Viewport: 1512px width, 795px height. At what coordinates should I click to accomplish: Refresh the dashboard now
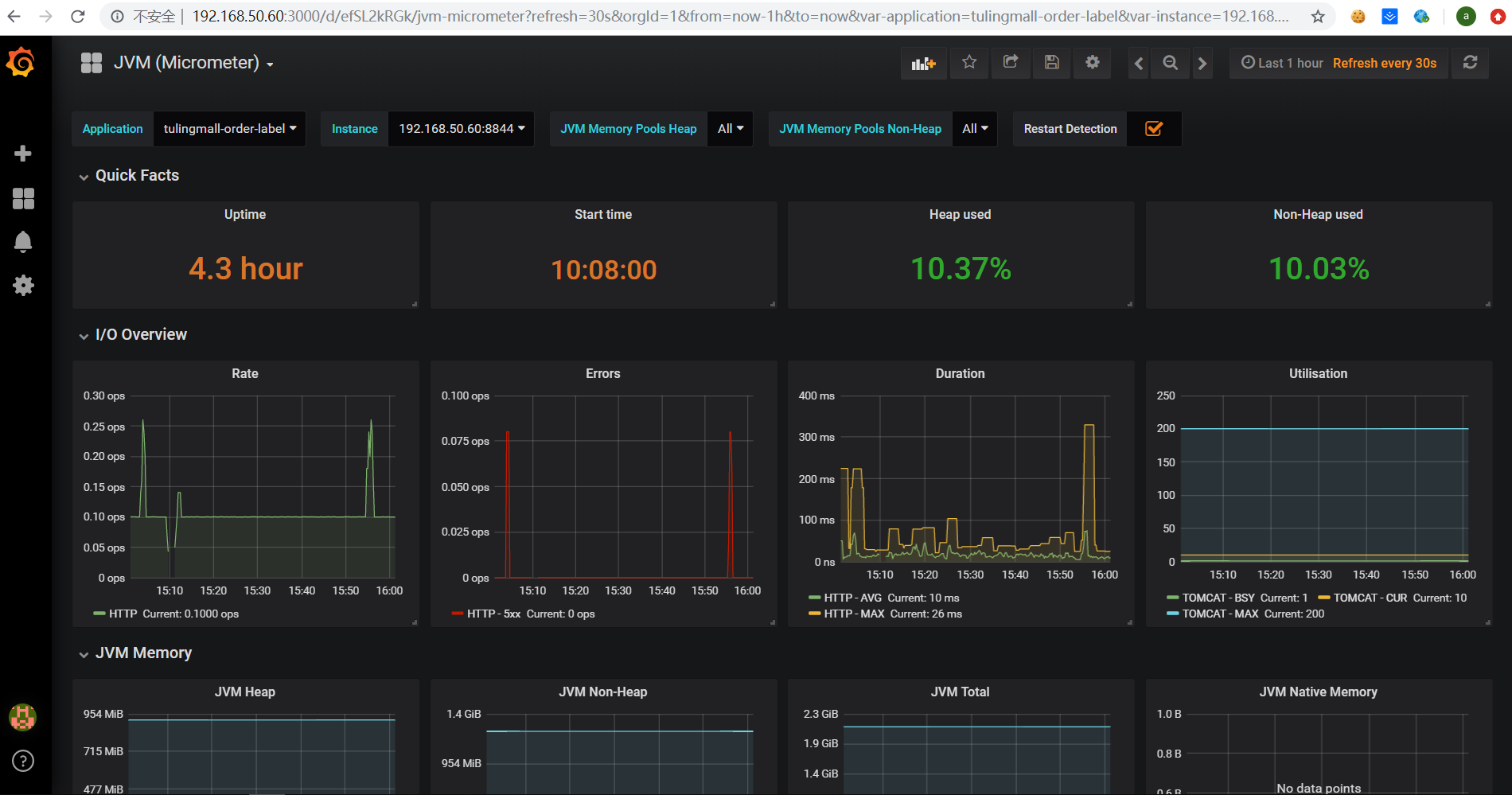tap(1470, 62)
